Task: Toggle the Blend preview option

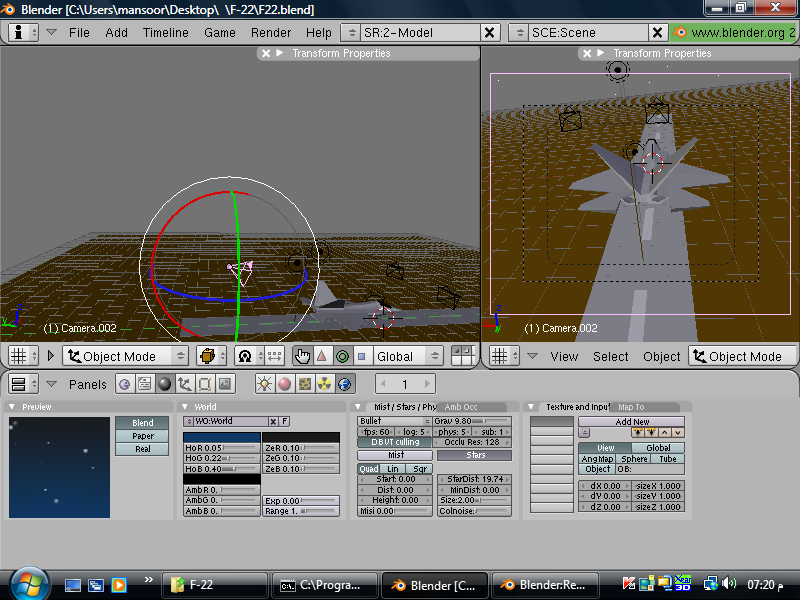Action: click(x=142, y=423)
